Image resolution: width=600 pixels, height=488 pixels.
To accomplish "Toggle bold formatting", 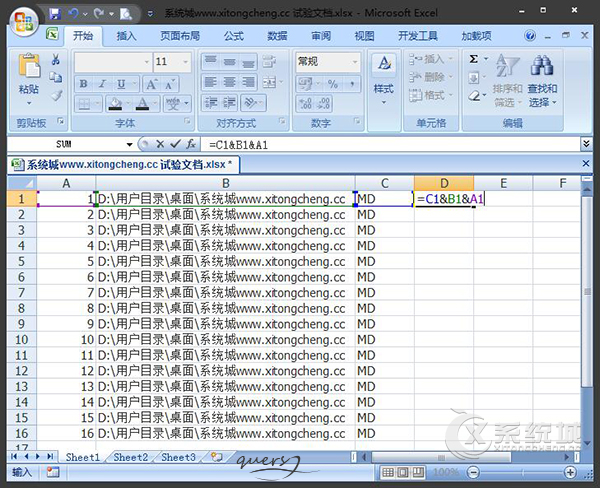I will pyautogui.click(x=83, y=84).
